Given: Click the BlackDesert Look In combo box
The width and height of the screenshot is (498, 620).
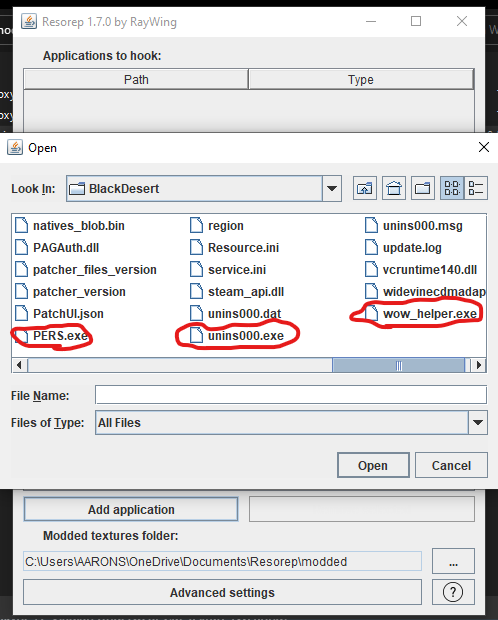Looking at the screenshot, I should [204, 189].
